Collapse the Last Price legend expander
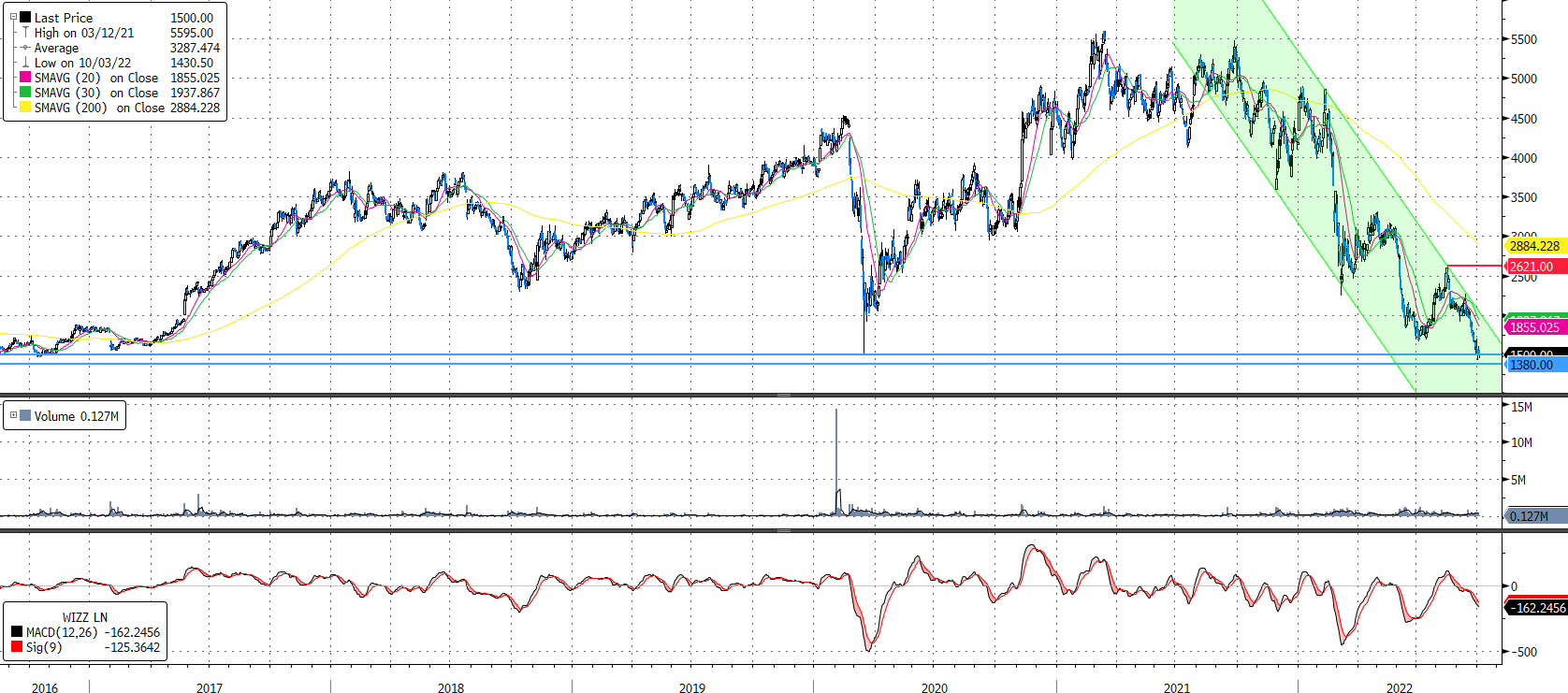1568x693 pixels. pos(13,17)
